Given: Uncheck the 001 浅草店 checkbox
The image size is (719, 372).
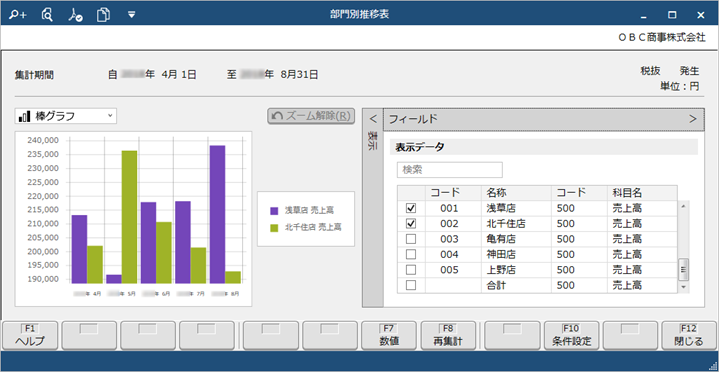Looking at the screenshot, I should (411, 208).
